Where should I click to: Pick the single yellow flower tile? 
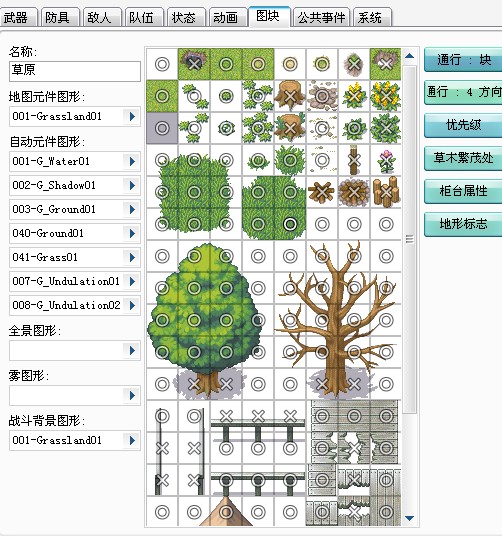[354, 96]
